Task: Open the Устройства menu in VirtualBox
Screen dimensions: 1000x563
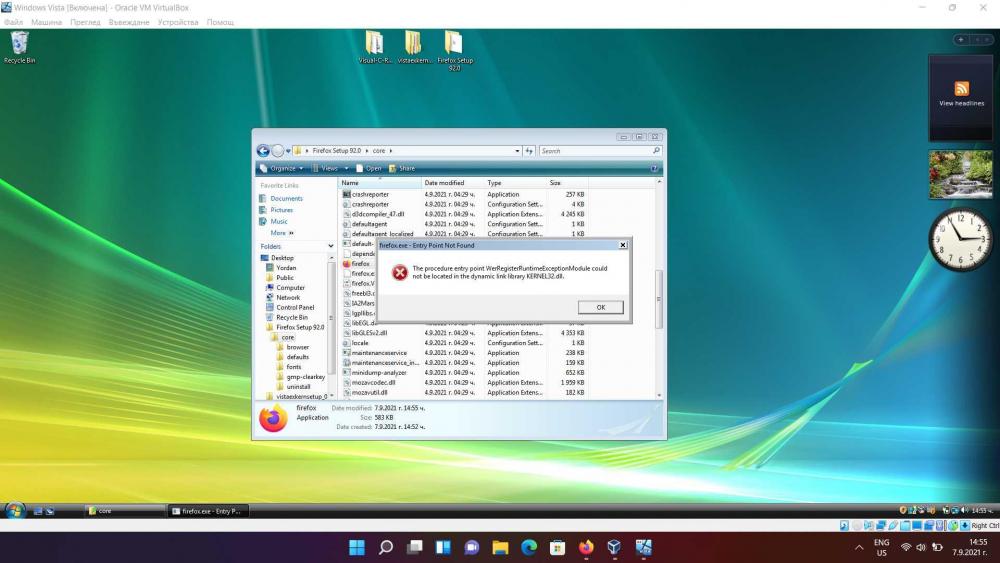Action: (x=178, y=22)
